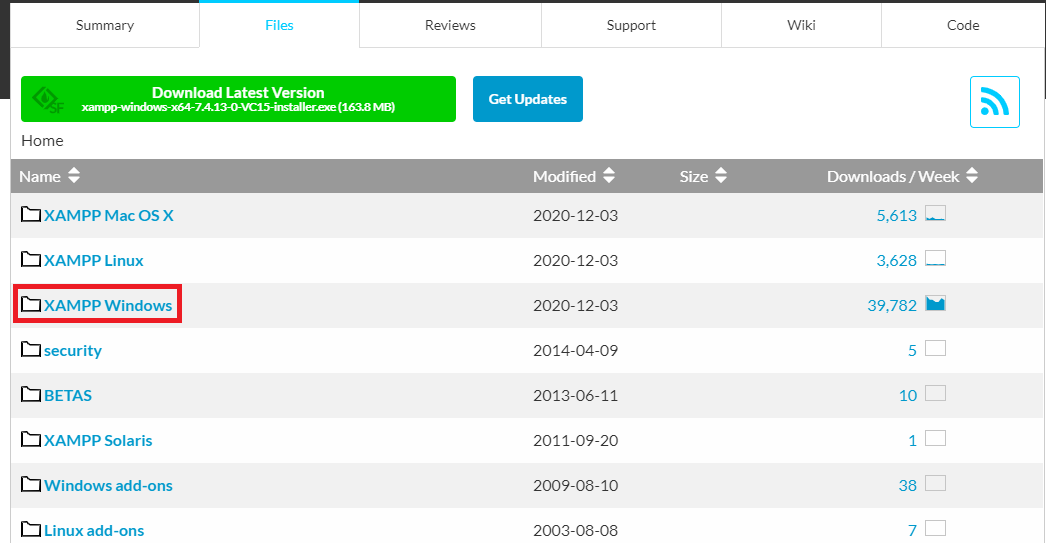Viewport: 1046px width, 543px height.
Task: Click the Get Updates button
Action: [x=528, y=99]
